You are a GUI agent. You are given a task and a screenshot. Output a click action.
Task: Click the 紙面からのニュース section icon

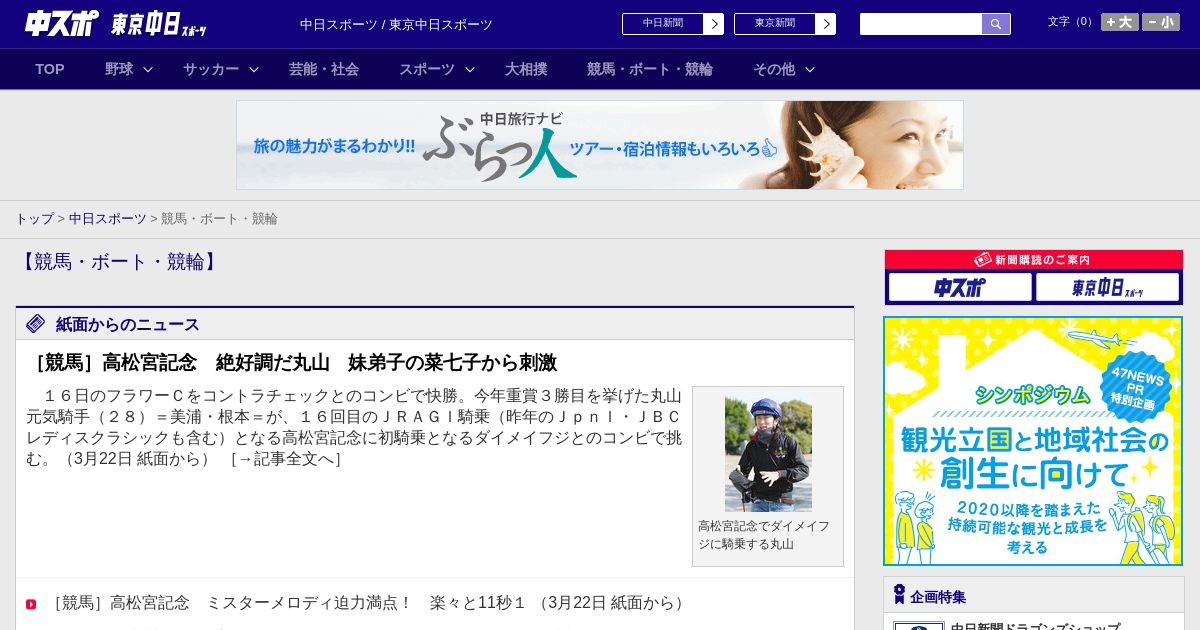36,323
